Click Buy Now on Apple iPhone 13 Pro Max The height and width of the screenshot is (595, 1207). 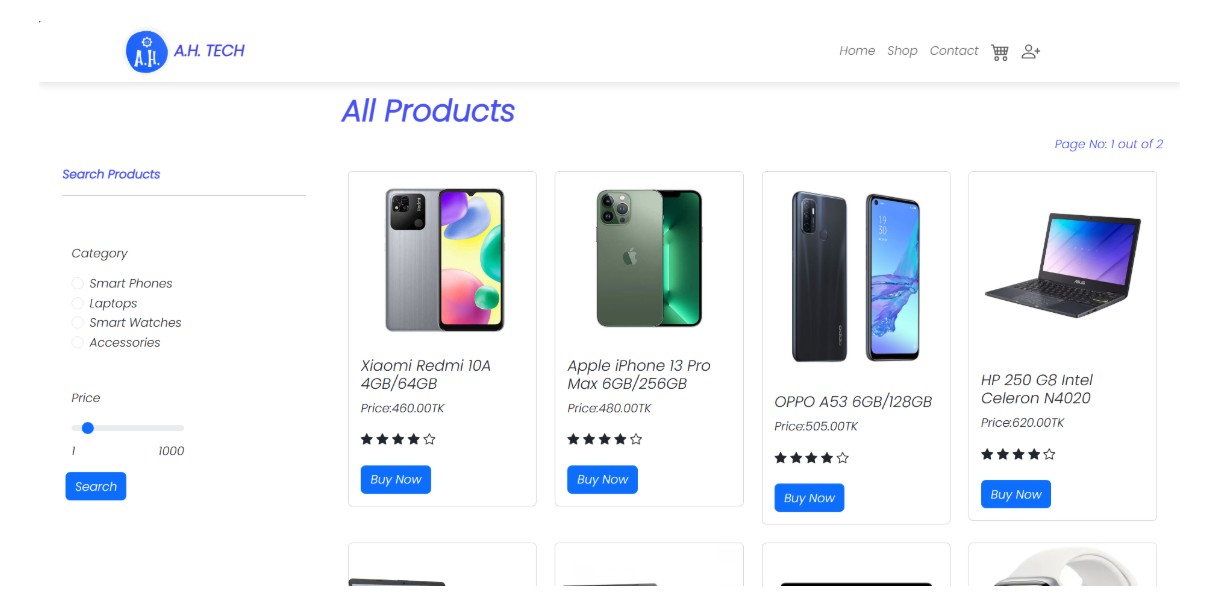pyautogui.click(x=602, y=479)
